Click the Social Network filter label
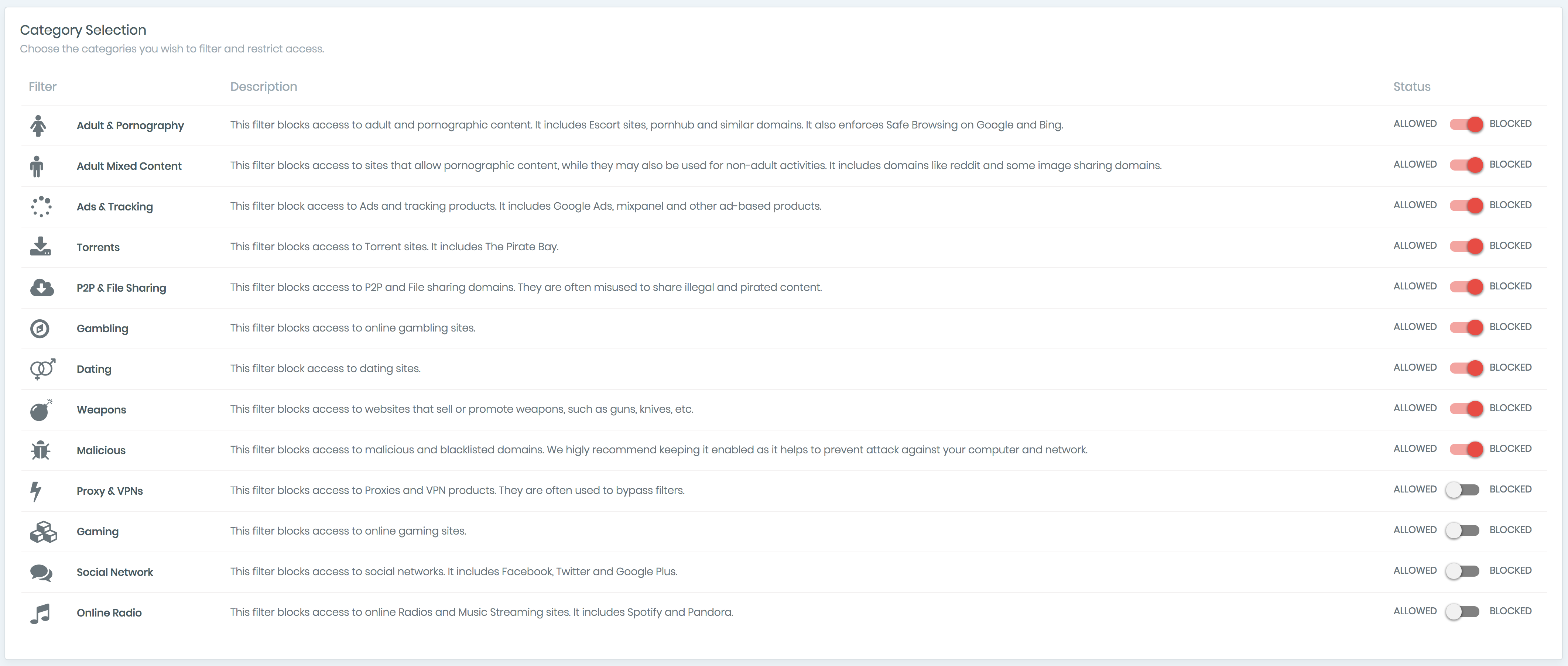 pyautogui.click(x=114, y=572)
